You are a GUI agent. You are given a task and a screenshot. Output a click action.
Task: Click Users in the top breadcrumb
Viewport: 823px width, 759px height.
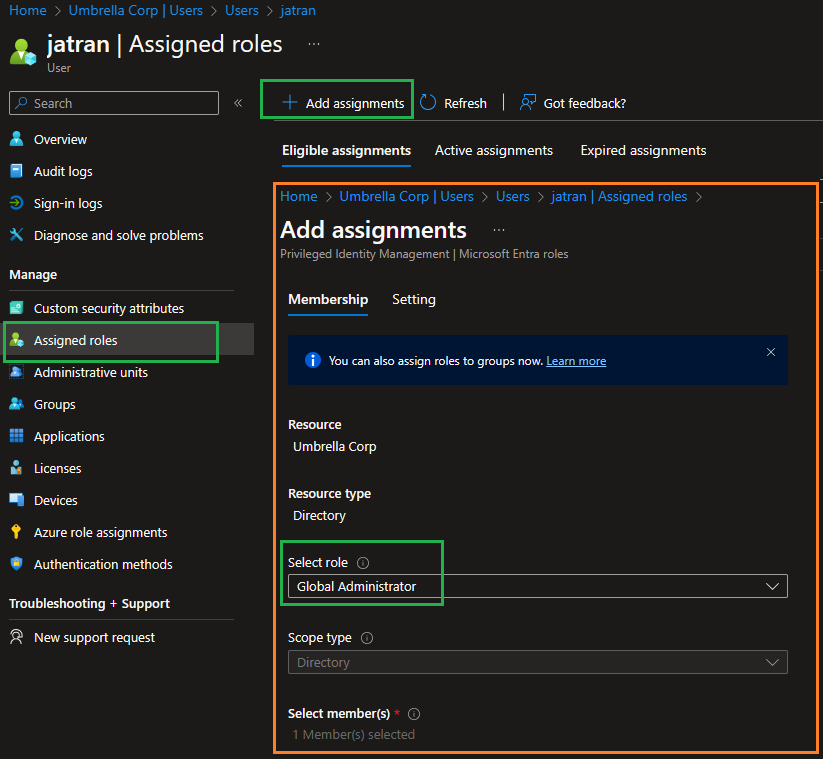click(241, 10)
